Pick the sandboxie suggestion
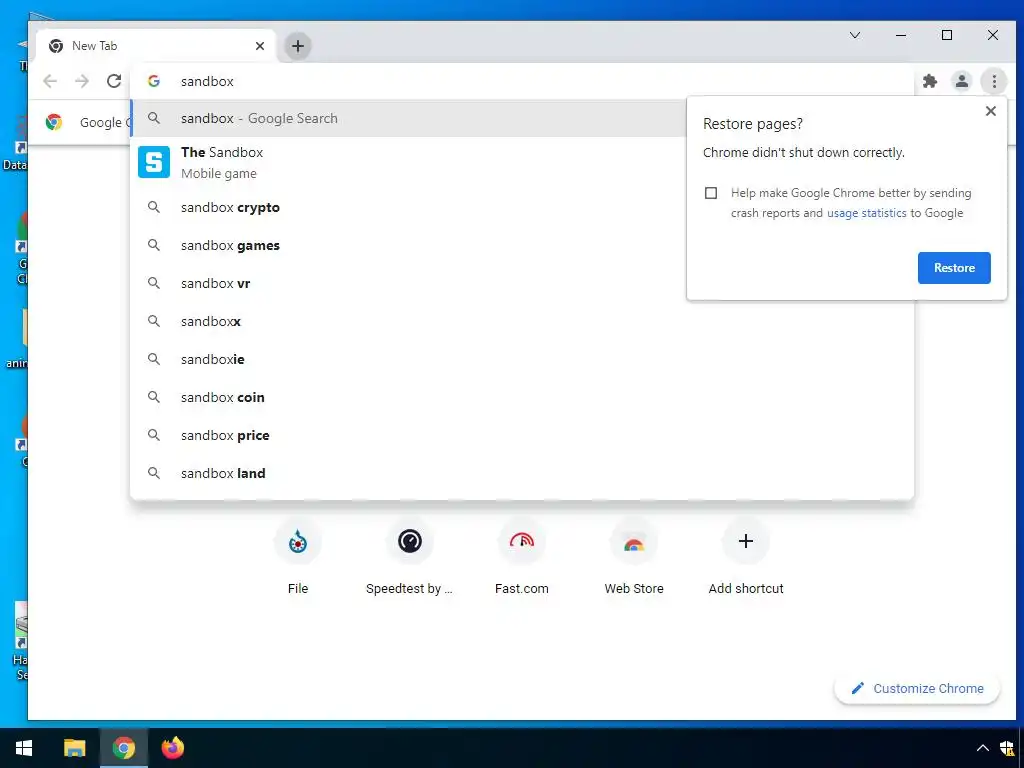 (x=522, y=359)
